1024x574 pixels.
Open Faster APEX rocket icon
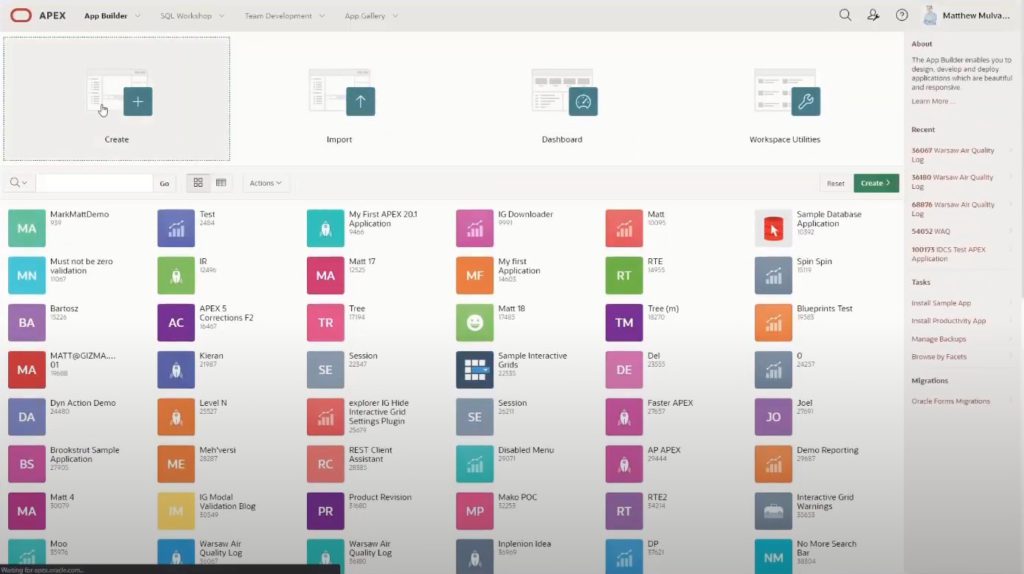[624, 417]
